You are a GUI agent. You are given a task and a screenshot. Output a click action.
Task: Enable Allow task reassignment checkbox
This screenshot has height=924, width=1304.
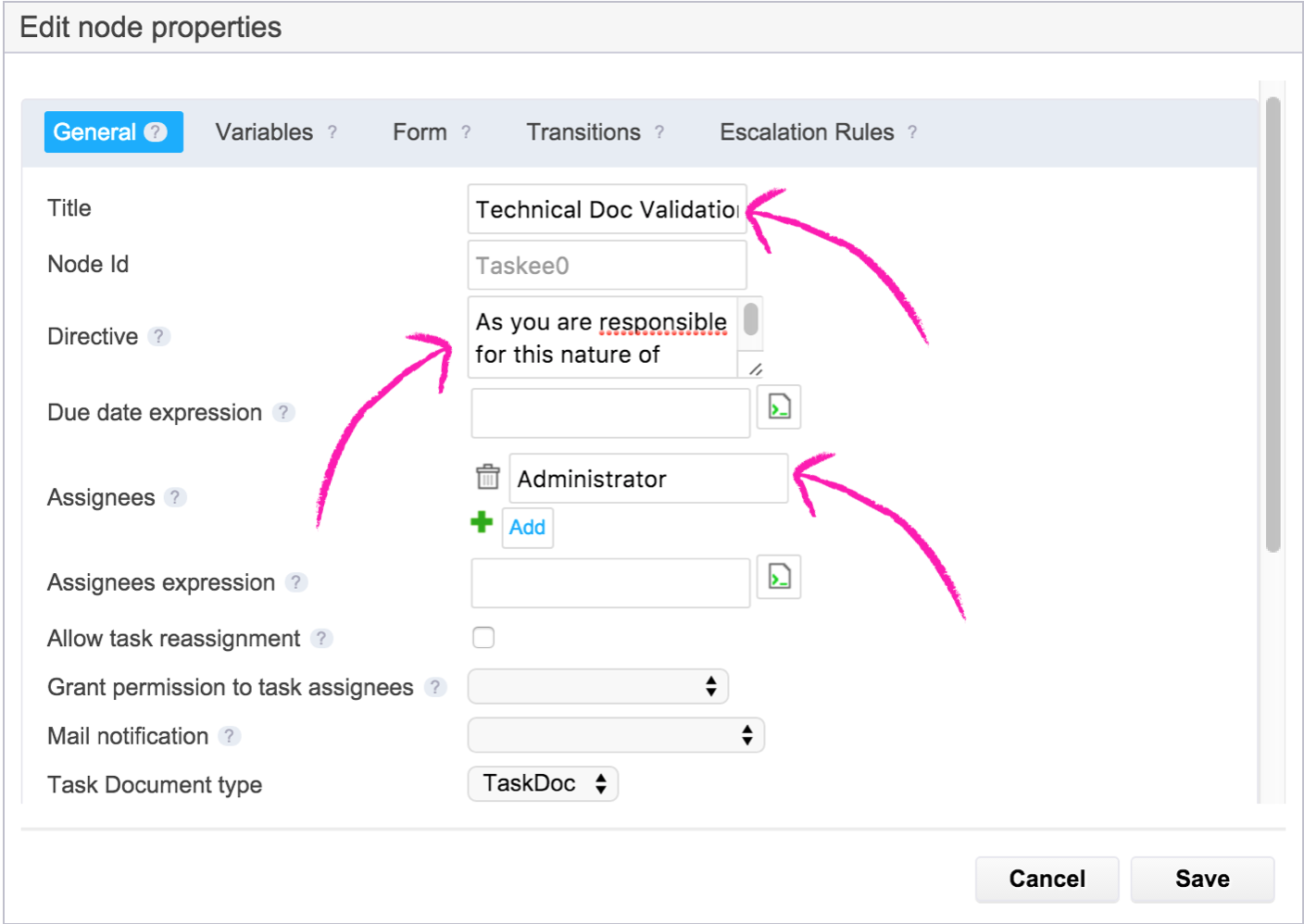click(x=483, y=638)
